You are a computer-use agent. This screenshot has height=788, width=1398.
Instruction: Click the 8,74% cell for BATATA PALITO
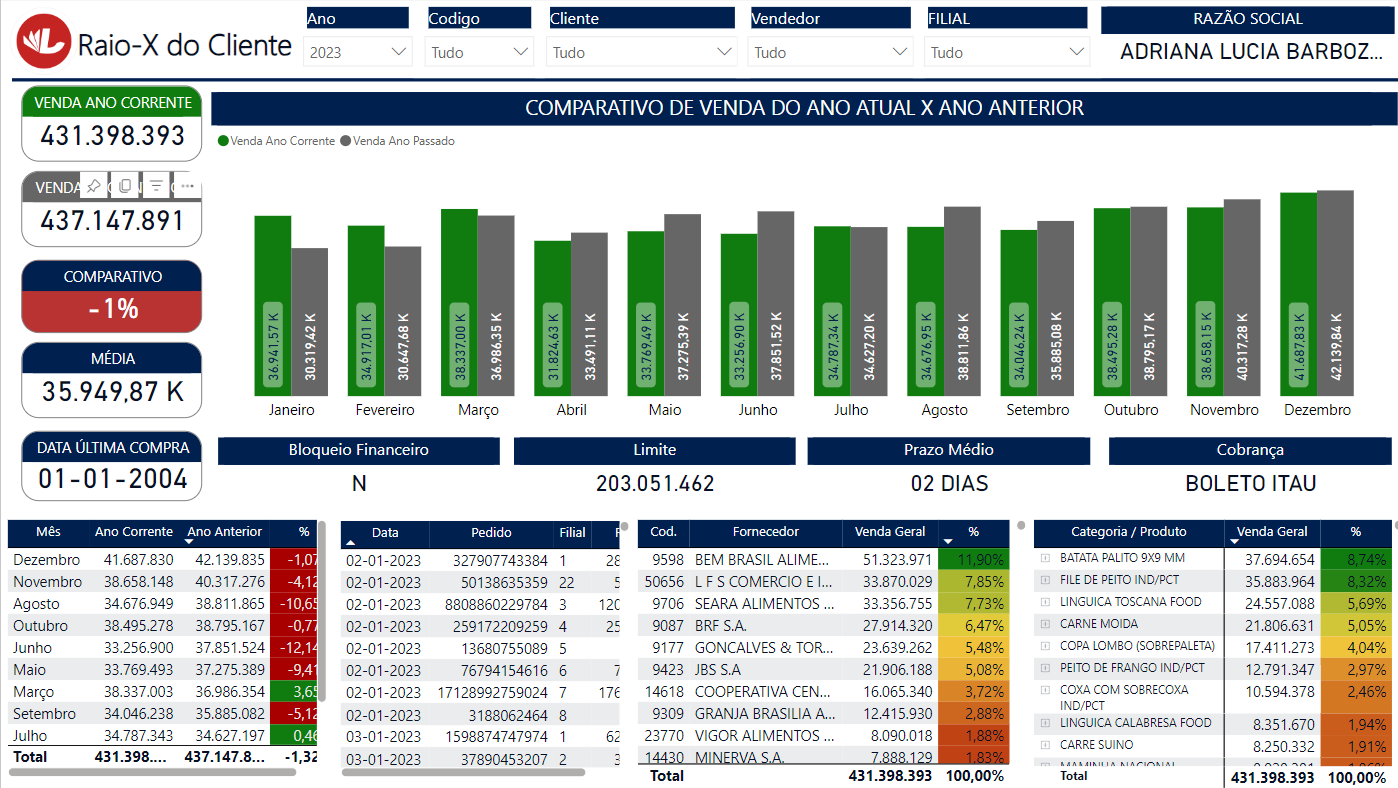click(1355, 559)
